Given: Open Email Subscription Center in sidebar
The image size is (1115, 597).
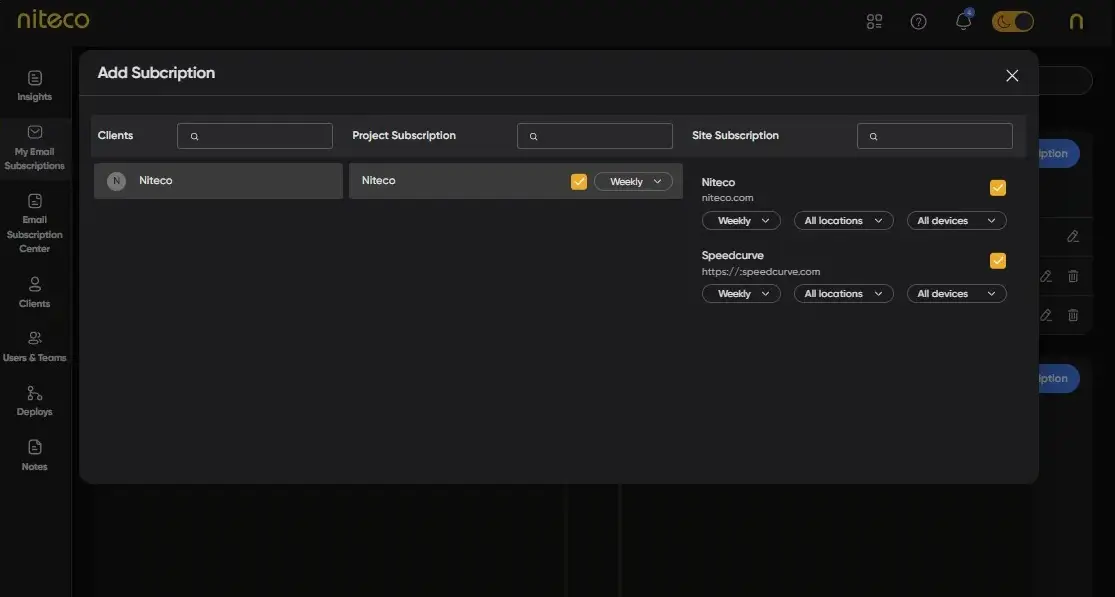Looking at the screenshot, I should point(35,223).
